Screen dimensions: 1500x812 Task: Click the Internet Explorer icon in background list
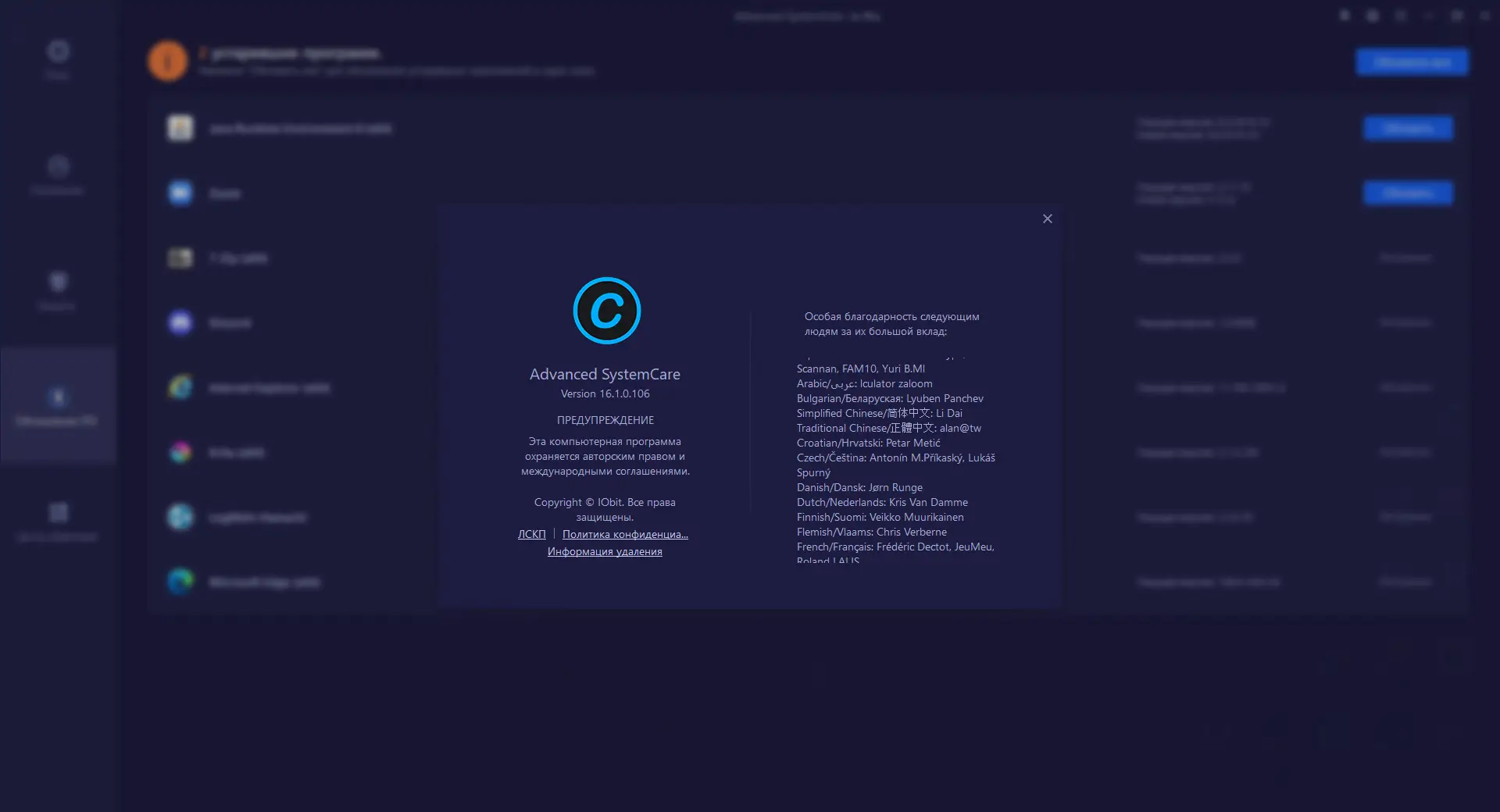(x=180, y=387)
